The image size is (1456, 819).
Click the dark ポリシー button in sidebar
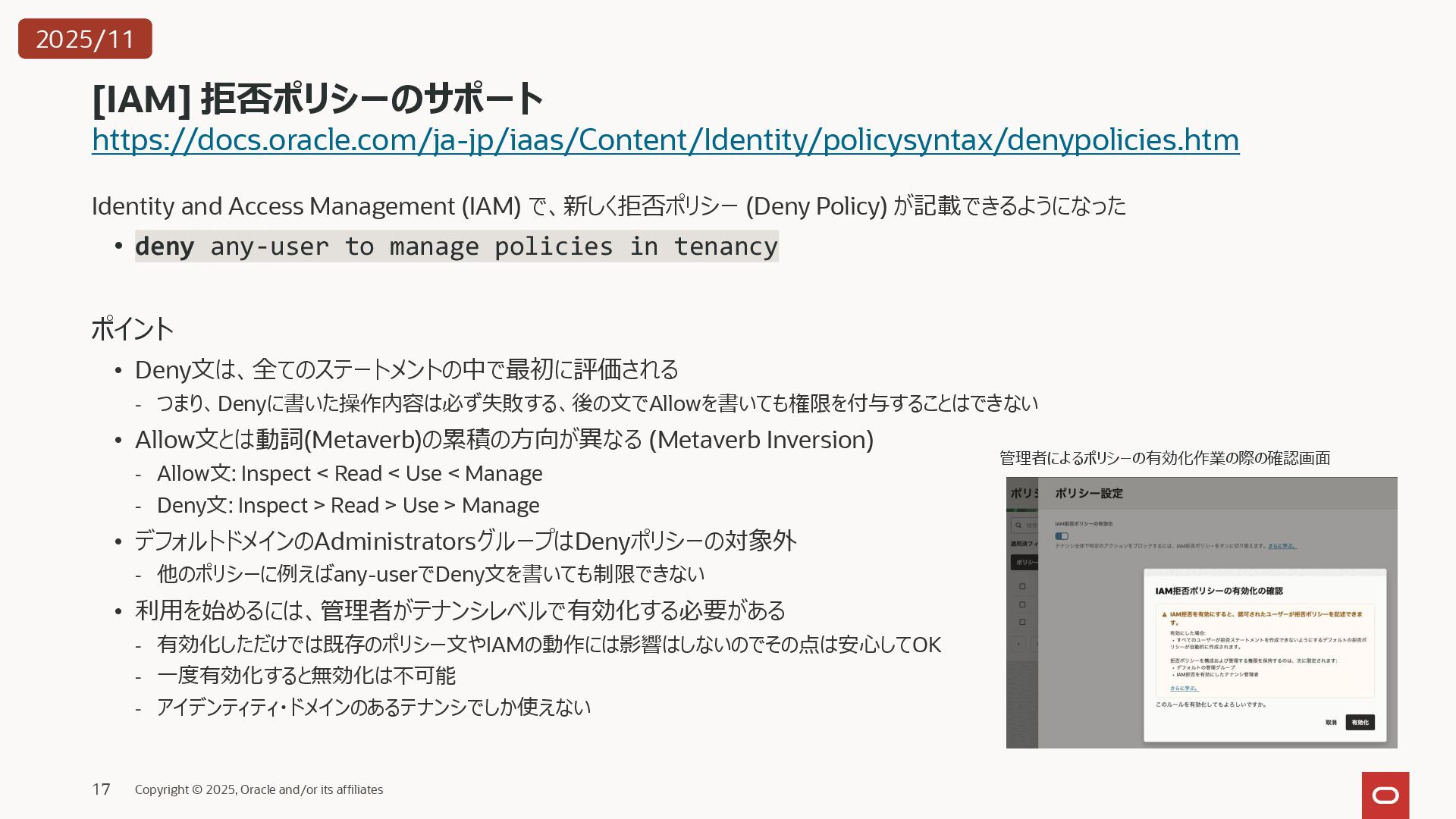(x=1025, y=563)
